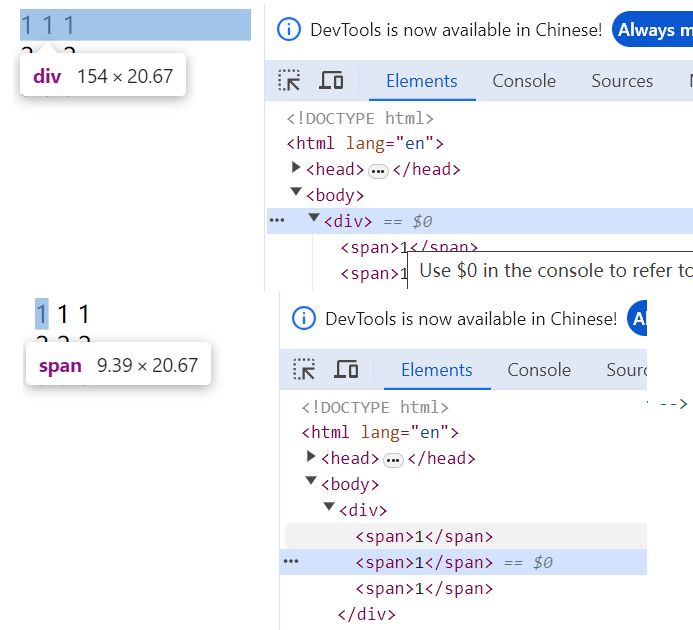Viewport: 693px width, 630px height.
Task: Expand the head node in upper DOM tree
Action: coord(296,168)
